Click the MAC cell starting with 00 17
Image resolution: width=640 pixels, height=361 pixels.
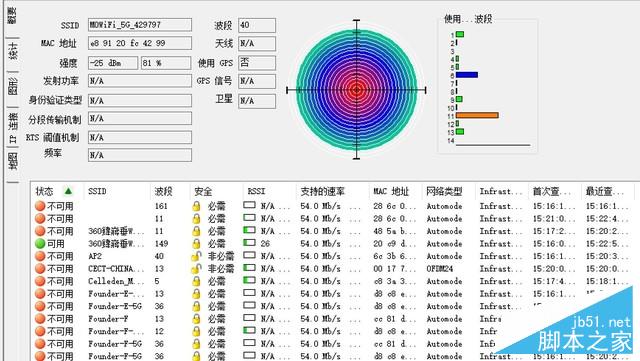click(394, 269)
